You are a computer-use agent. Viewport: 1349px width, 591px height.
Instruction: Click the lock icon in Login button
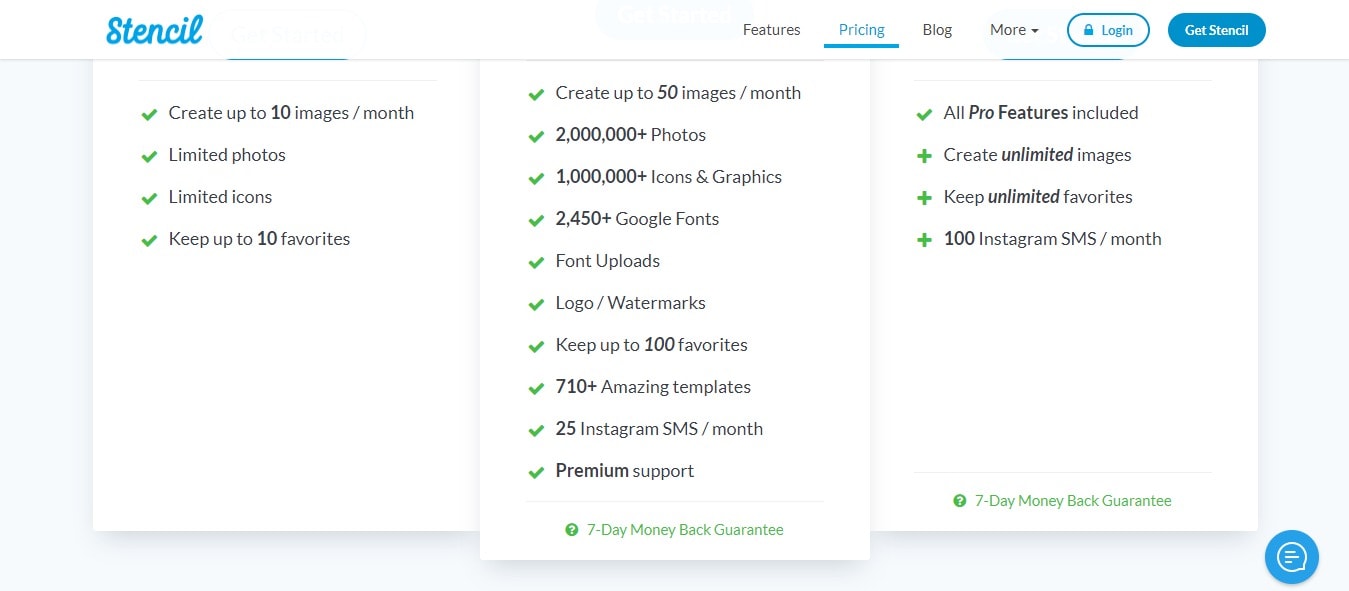tap(1088, 30)
